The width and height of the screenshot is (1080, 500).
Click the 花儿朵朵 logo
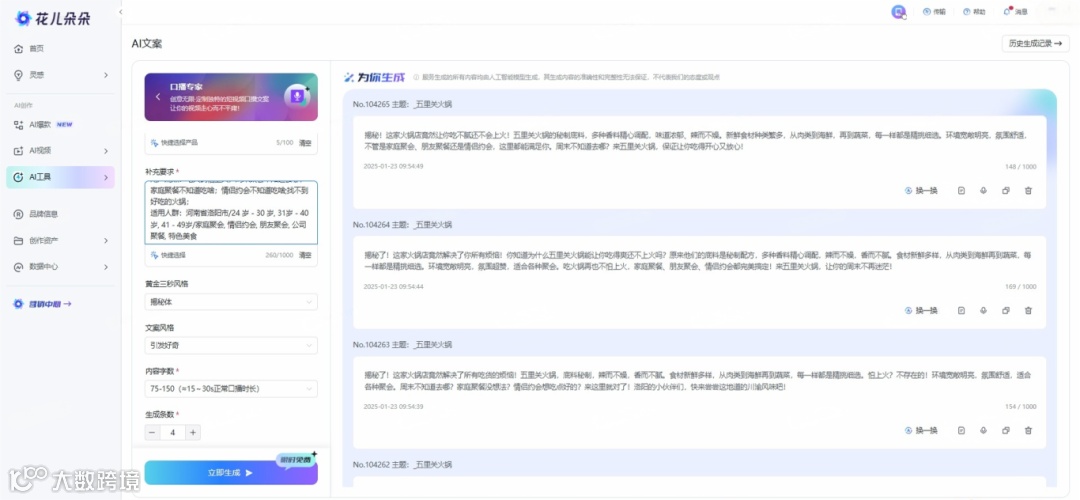(53, 18)
